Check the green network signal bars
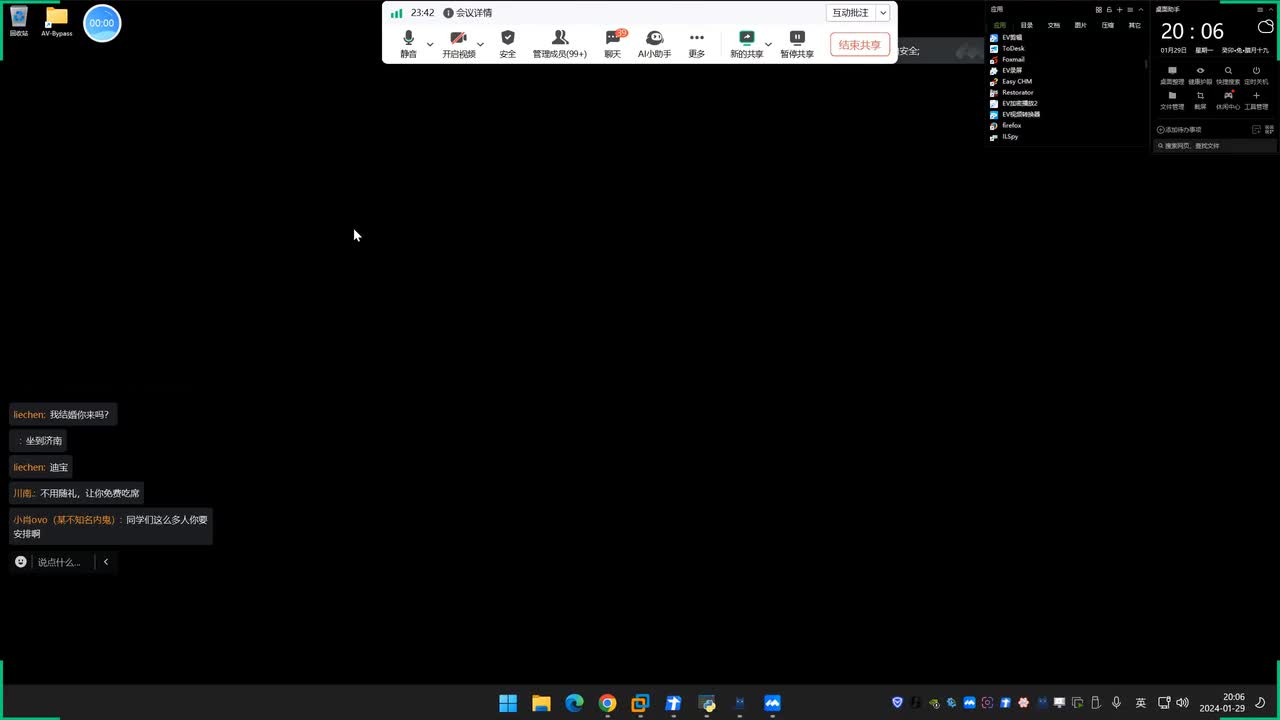 coord(397,13)
